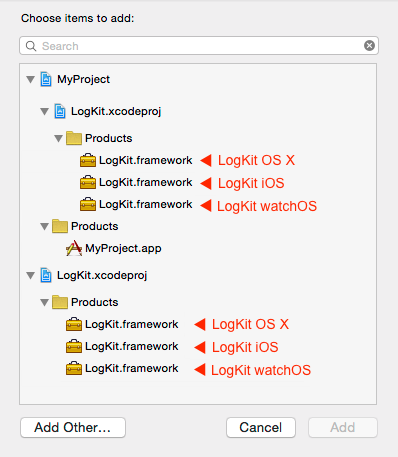Click Products folder icon inside MyProject's nested LogKit.xcodeproj

click(74, 138)
